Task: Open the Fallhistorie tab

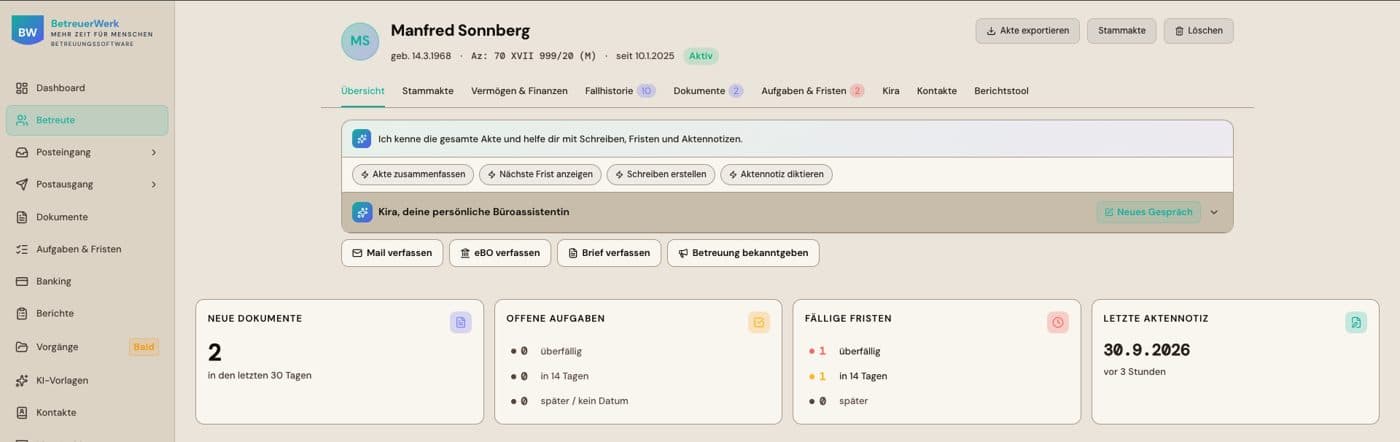Action: tap(620, 91)
